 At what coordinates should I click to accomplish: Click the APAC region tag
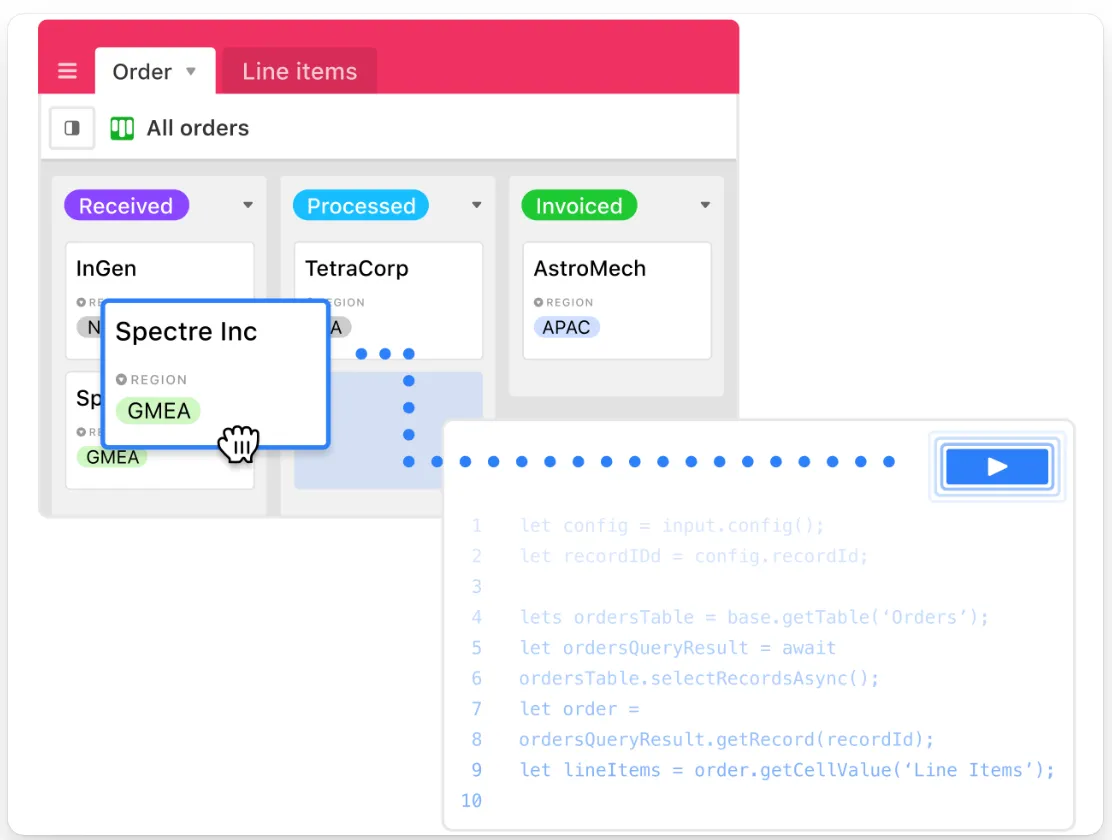pyautogui.click(x=567, y=327)
